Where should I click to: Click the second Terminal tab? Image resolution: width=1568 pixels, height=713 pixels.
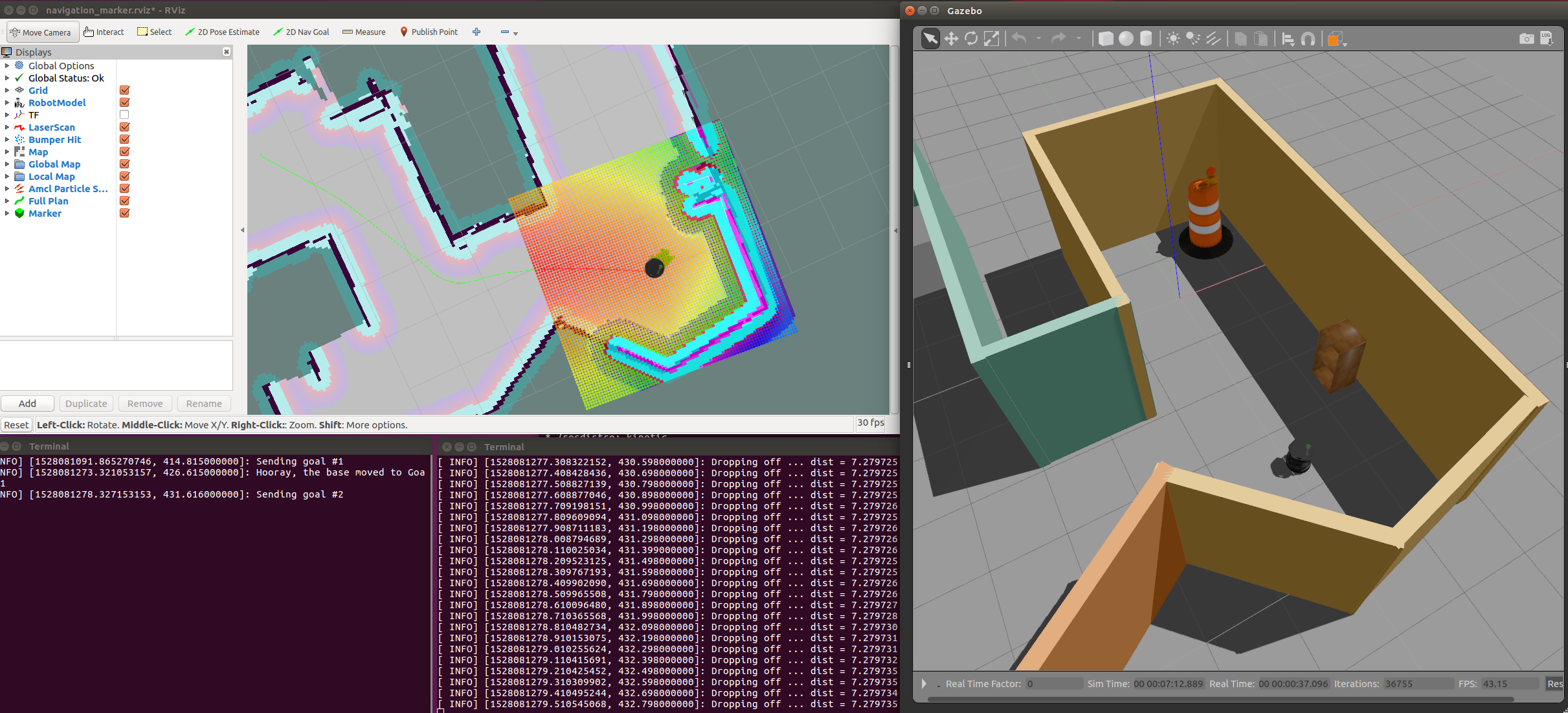[x=502, y=446]
